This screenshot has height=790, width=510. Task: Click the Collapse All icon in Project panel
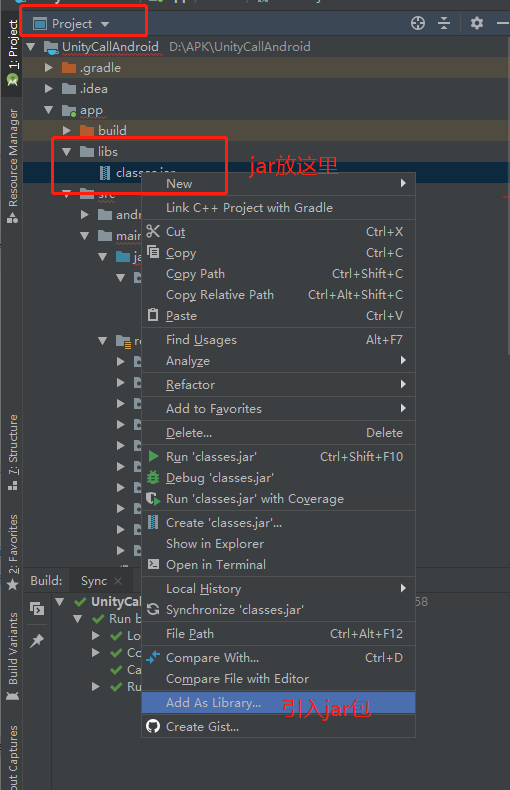pos(444,23)
